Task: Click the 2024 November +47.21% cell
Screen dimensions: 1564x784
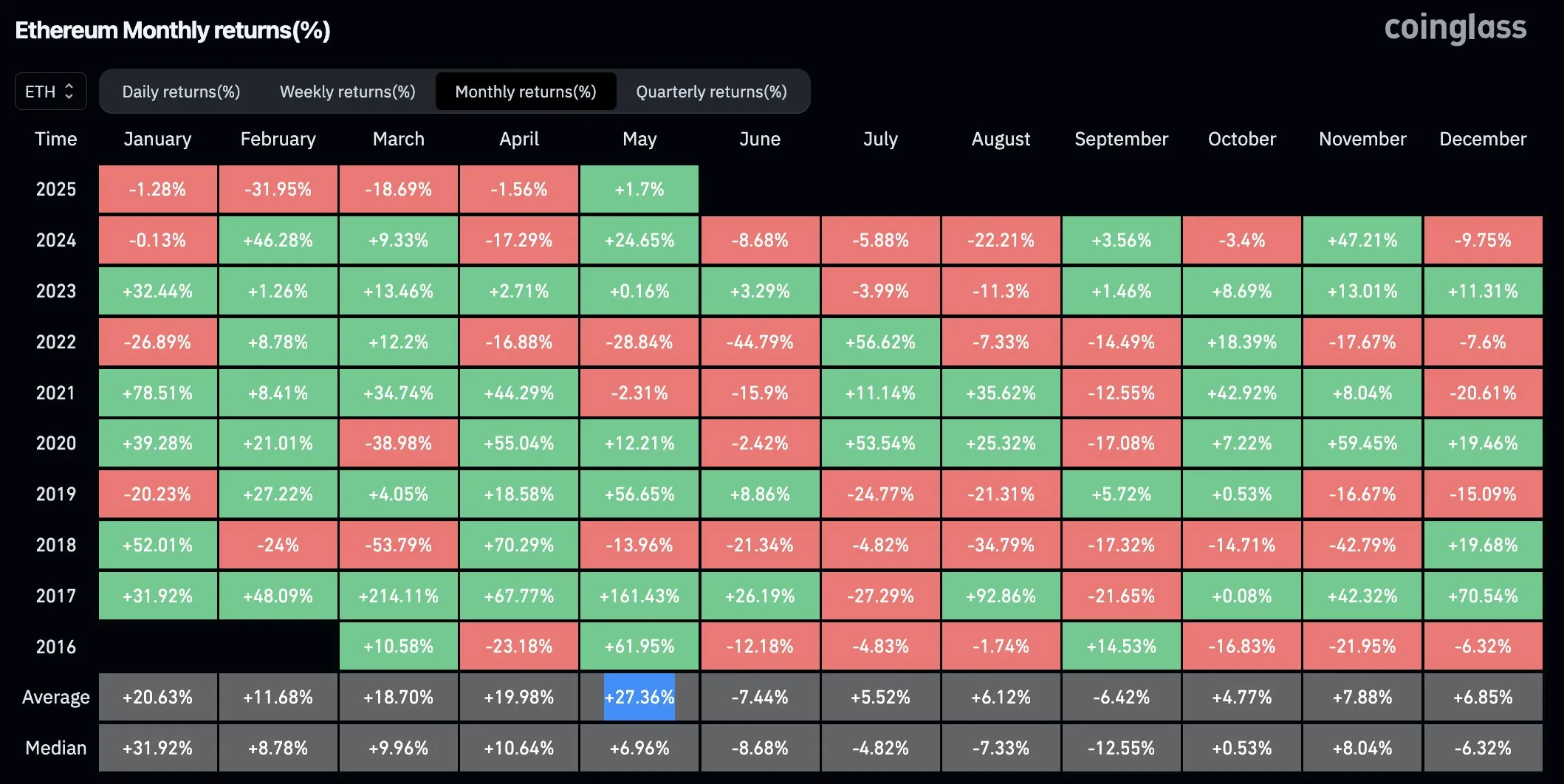Action: (1362, 240)
